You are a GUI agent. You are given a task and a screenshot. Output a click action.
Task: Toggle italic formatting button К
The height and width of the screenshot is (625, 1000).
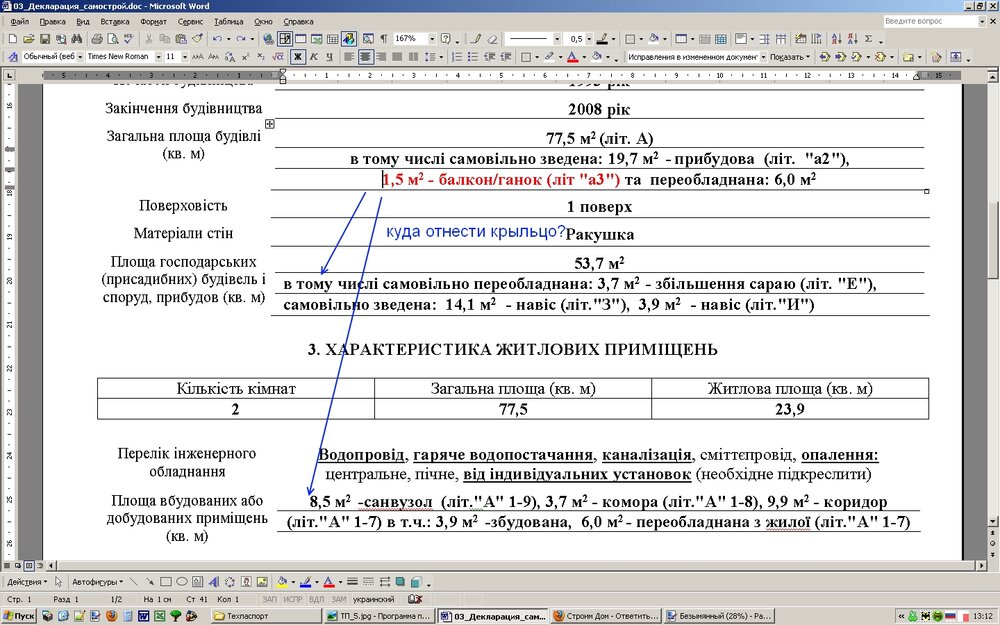313,57
